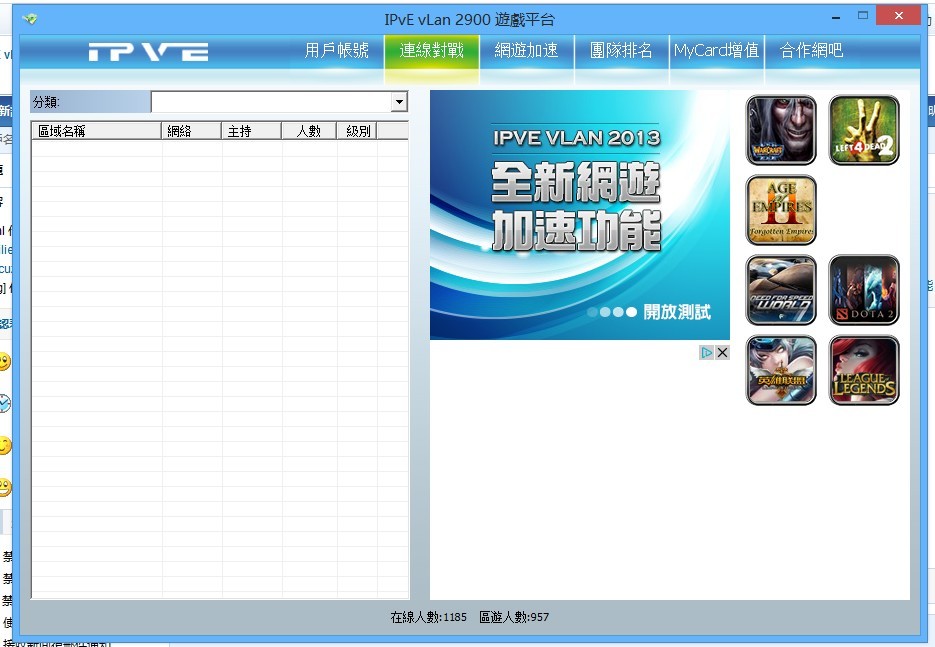Open the 網遊加速 tab
This screenshot has width=935, height=647.
[x=526, y=51]
